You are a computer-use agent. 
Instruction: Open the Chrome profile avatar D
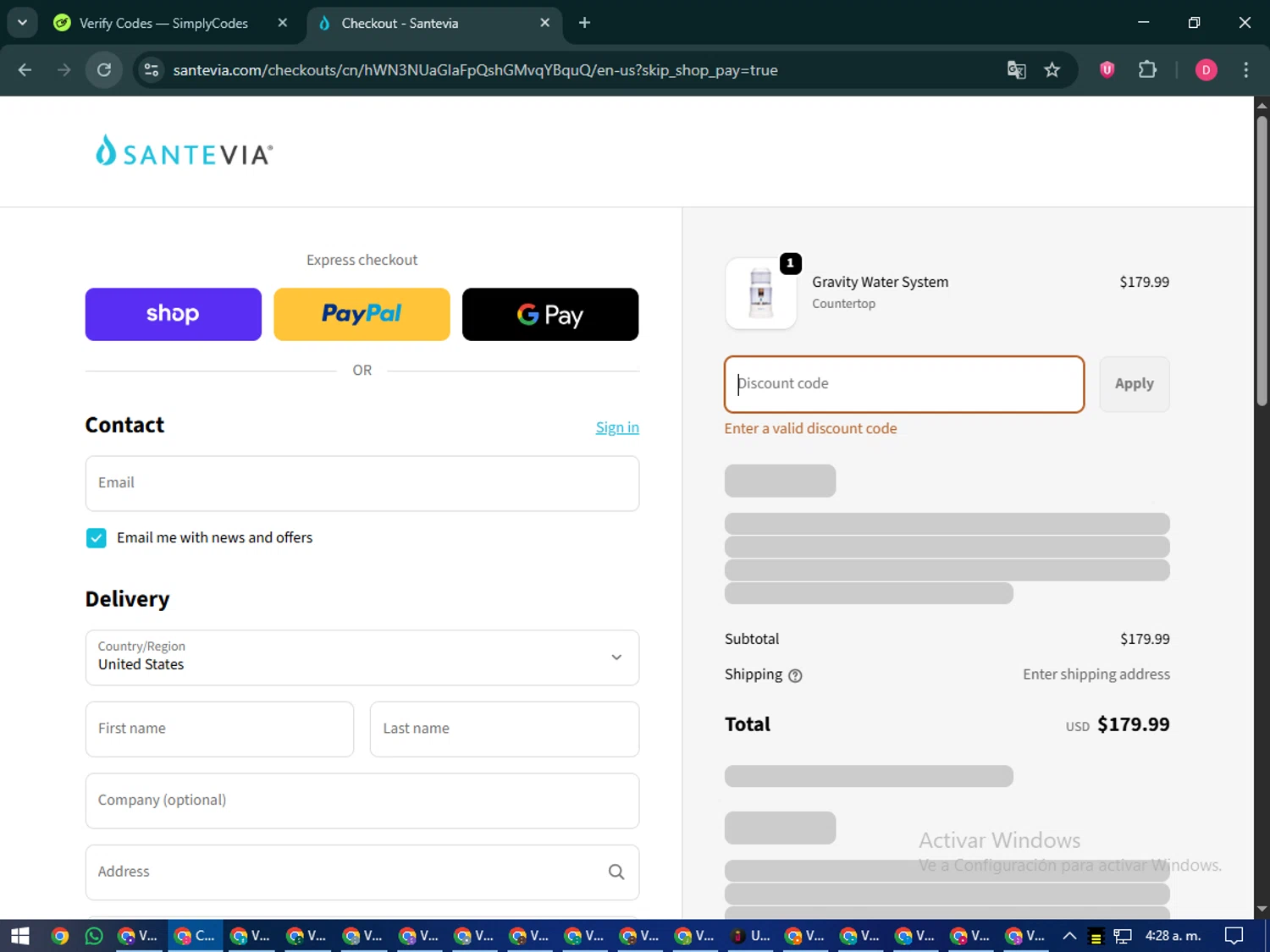click(x=1206, y=70)
